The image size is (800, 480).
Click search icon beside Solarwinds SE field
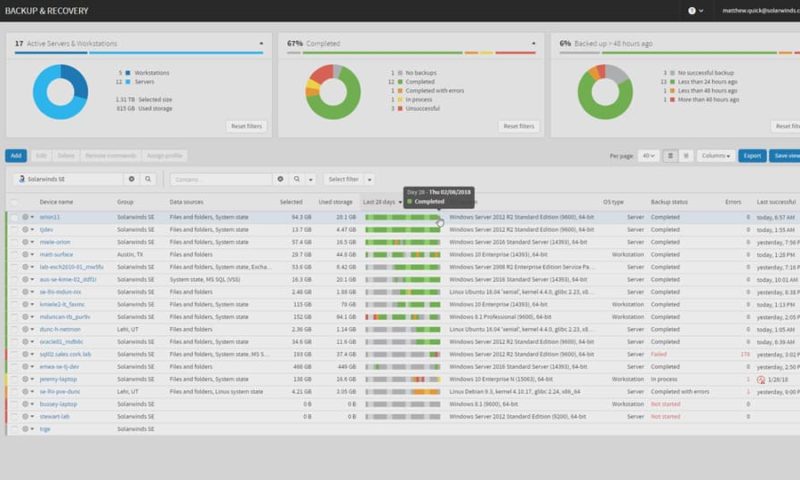coord(148,179)
